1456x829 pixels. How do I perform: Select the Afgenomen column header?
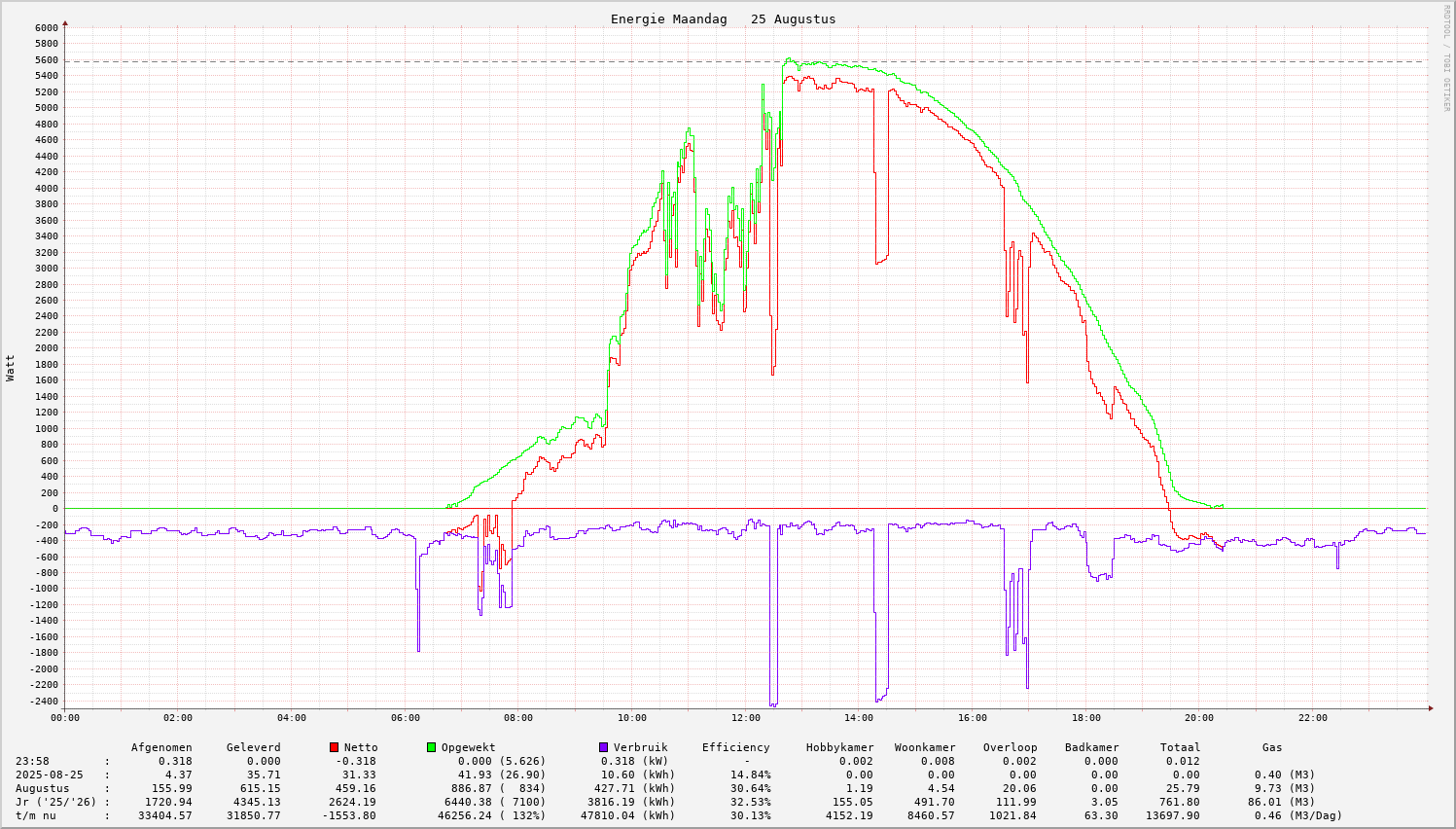[161, 747]
